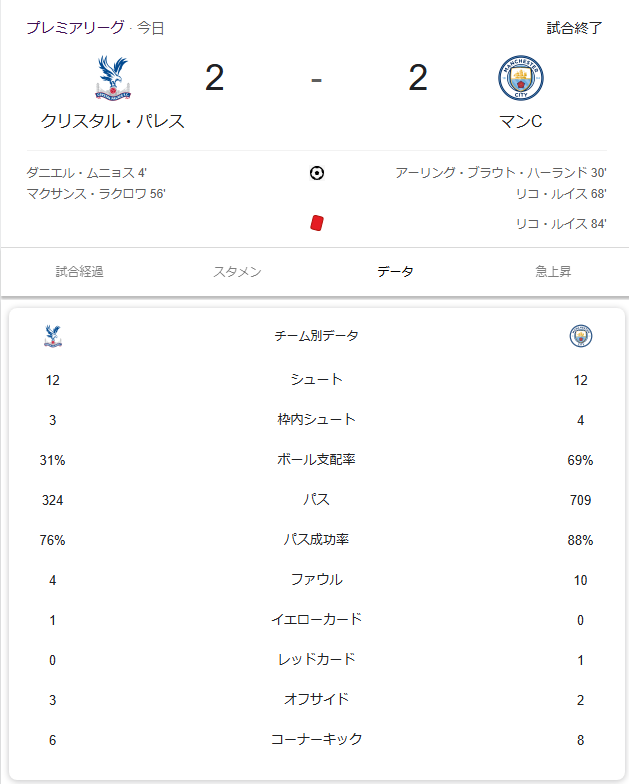Click small Crystal Palace logo in stats table
This screenshot has width=629, height=784.
point(53,336)
